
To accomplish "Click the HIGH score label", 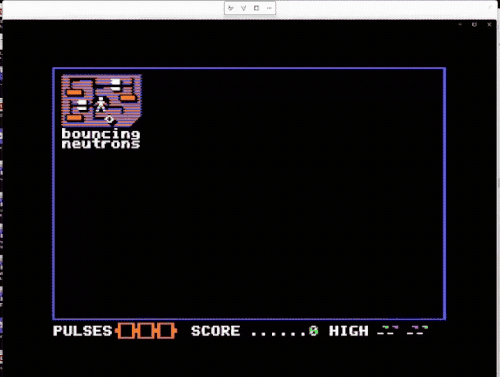I will pyautogui.click(x=349, y=331).
